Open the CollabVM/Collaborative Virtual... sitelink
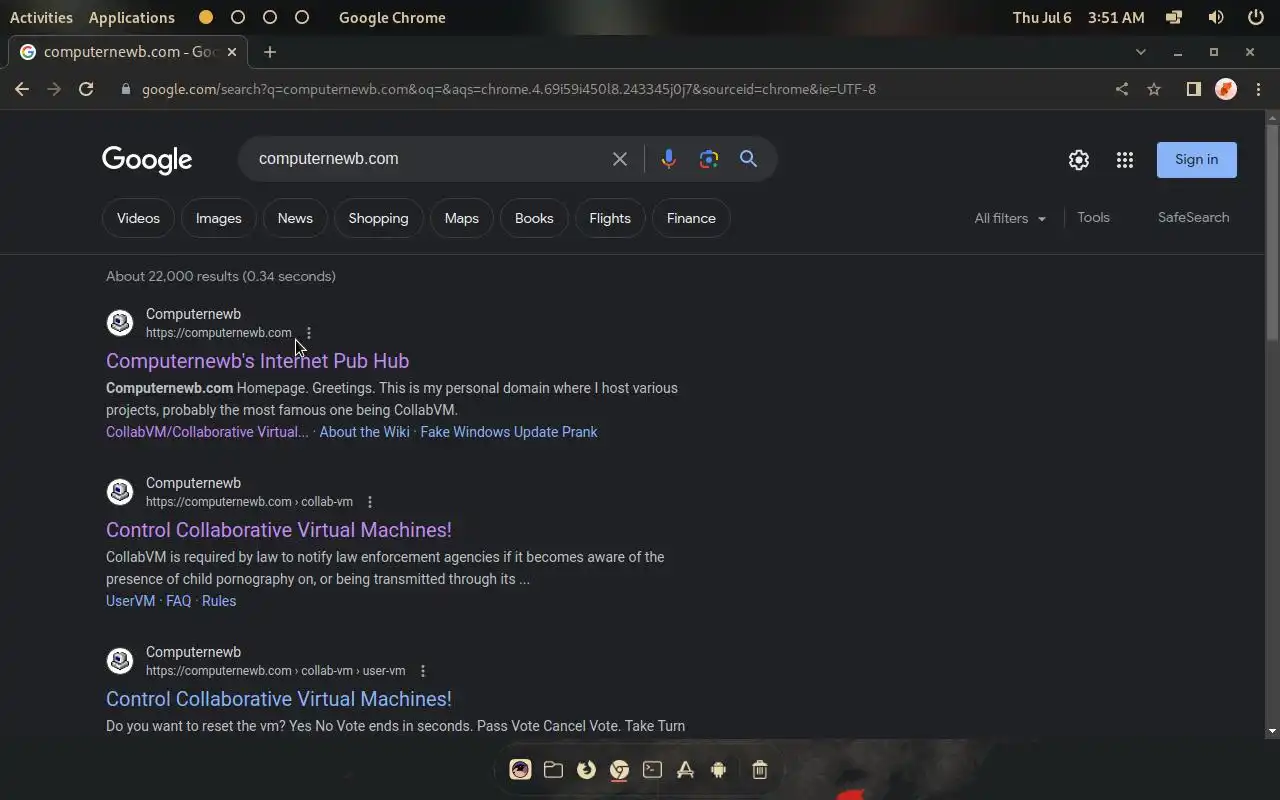Screen dimensions: 1280x800 (207, 432)
